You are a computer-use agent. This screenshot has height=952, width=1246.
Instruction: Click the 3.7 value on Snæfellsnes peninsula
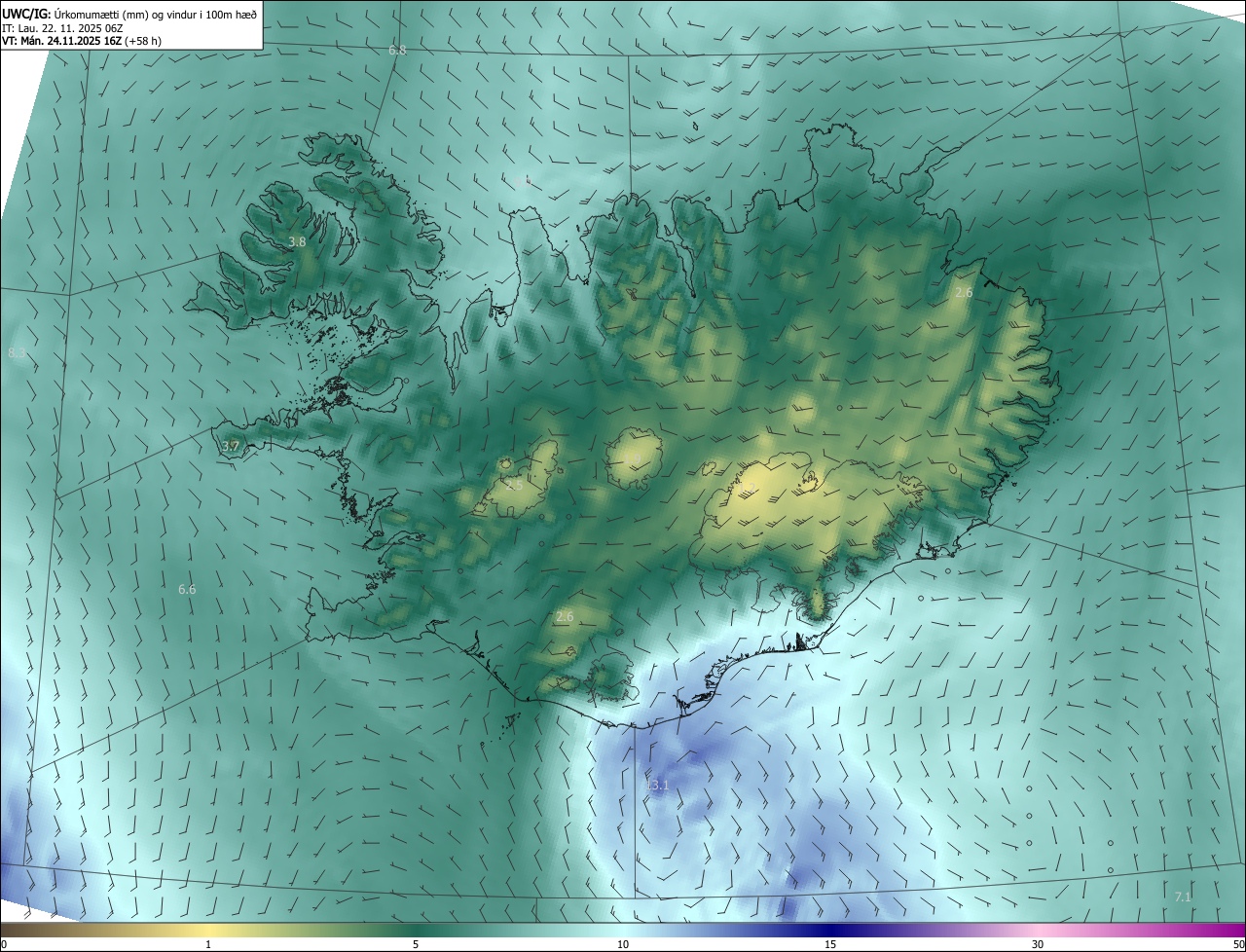(231, 446)
